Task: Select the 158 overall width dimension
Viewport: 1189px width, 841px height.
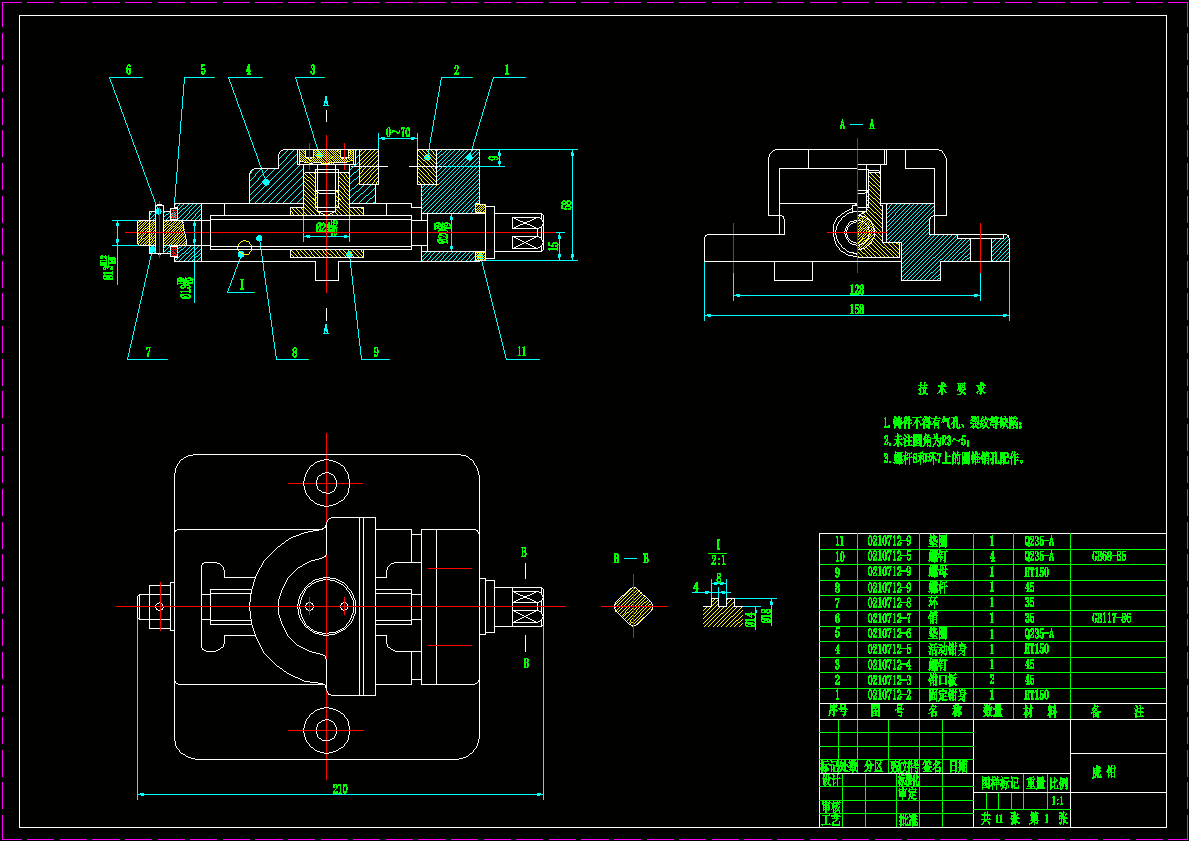Action: click(856, 309)
